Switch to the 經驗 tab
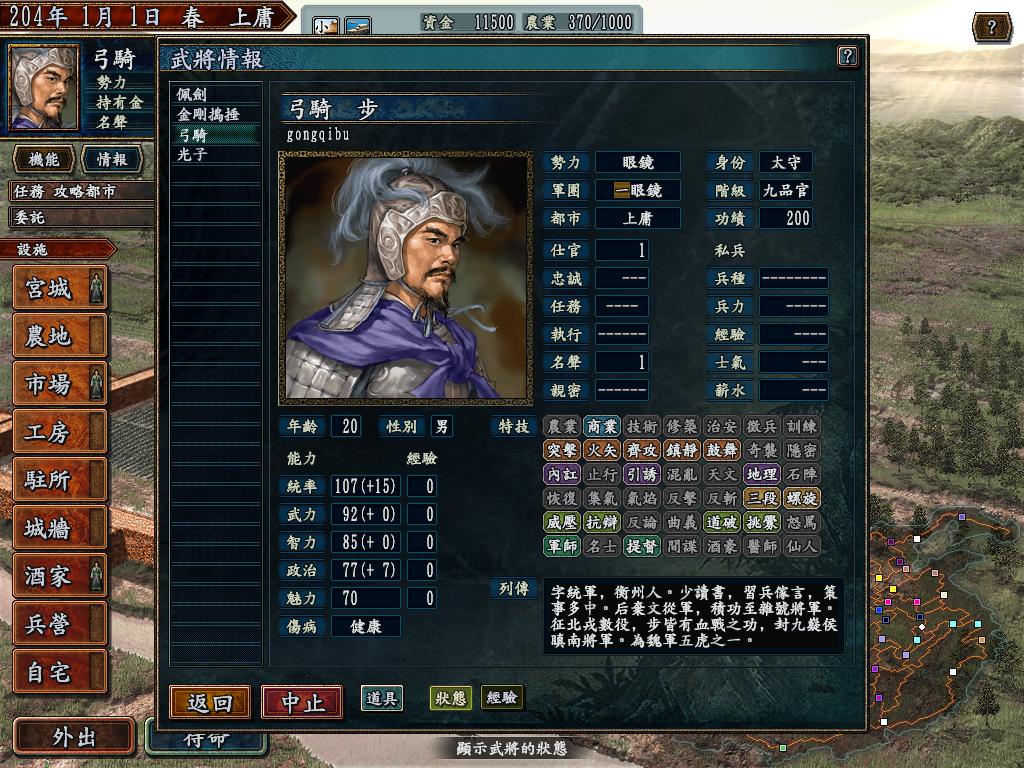 coord(502,697)
